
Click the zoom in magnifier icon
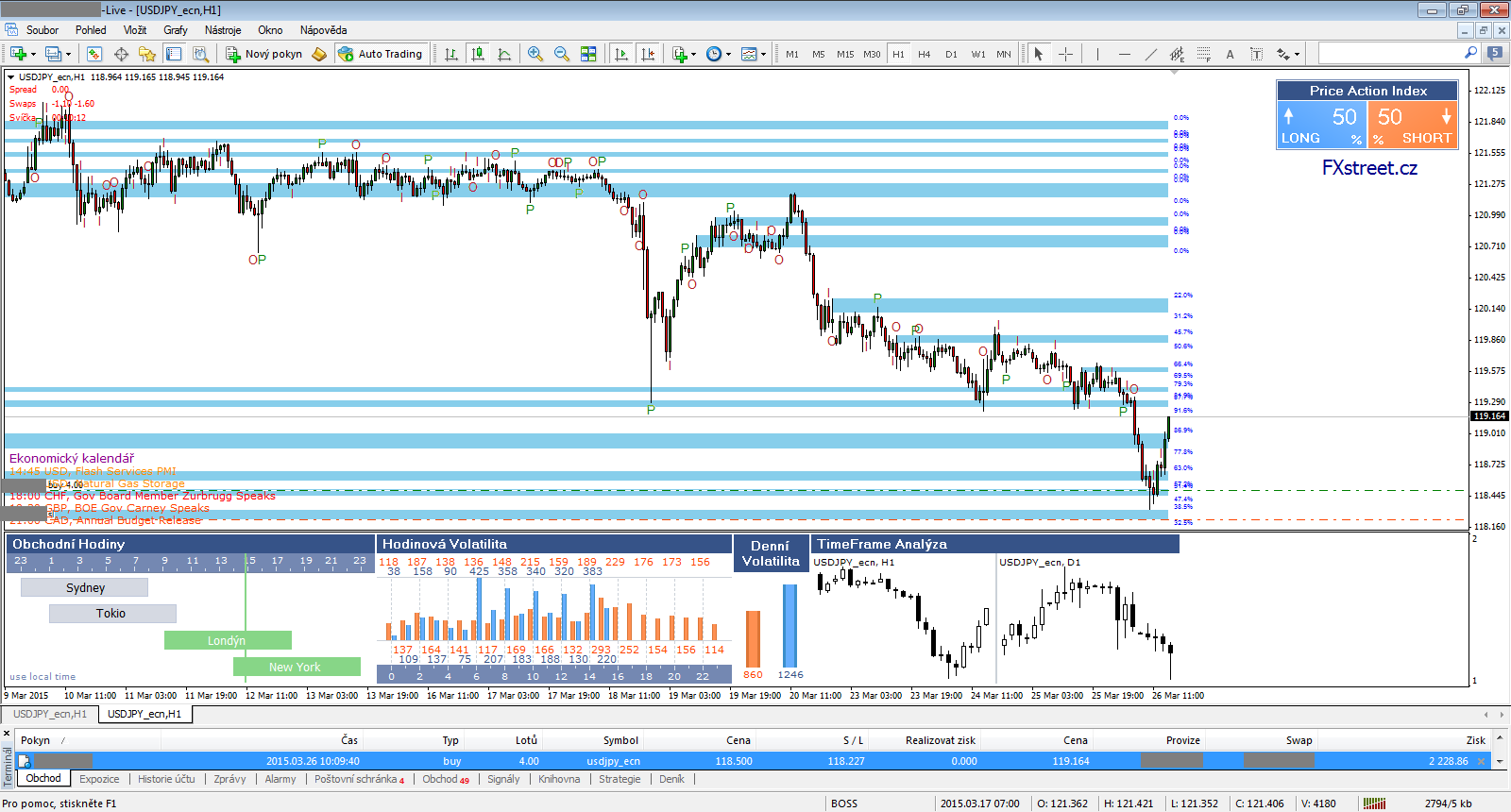tap(535, 54)
